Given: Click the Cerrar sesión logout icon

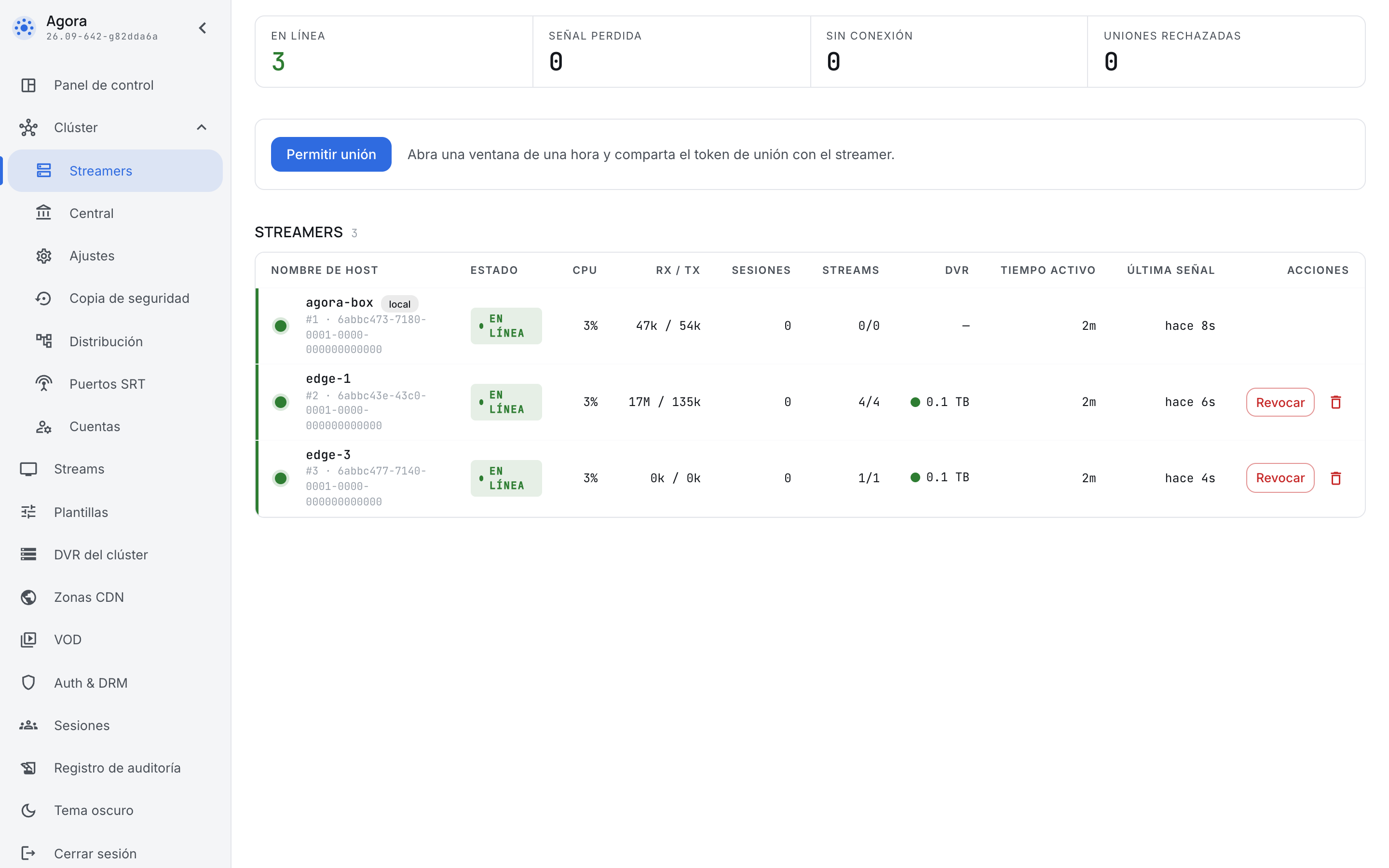Looking at the screenshot, I should [x=28, y=853].
